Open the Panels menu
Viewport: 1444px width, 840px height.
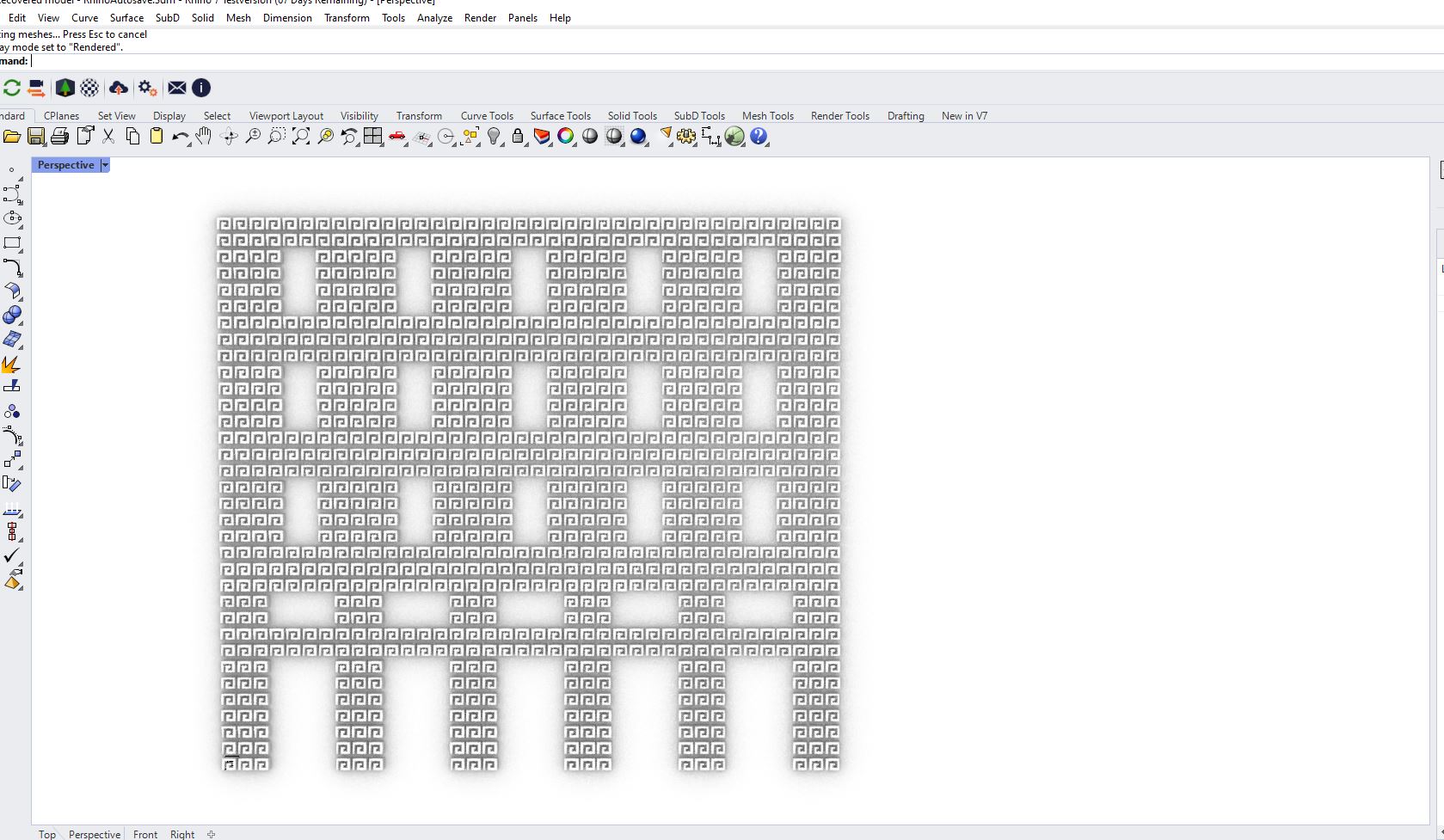523,18
